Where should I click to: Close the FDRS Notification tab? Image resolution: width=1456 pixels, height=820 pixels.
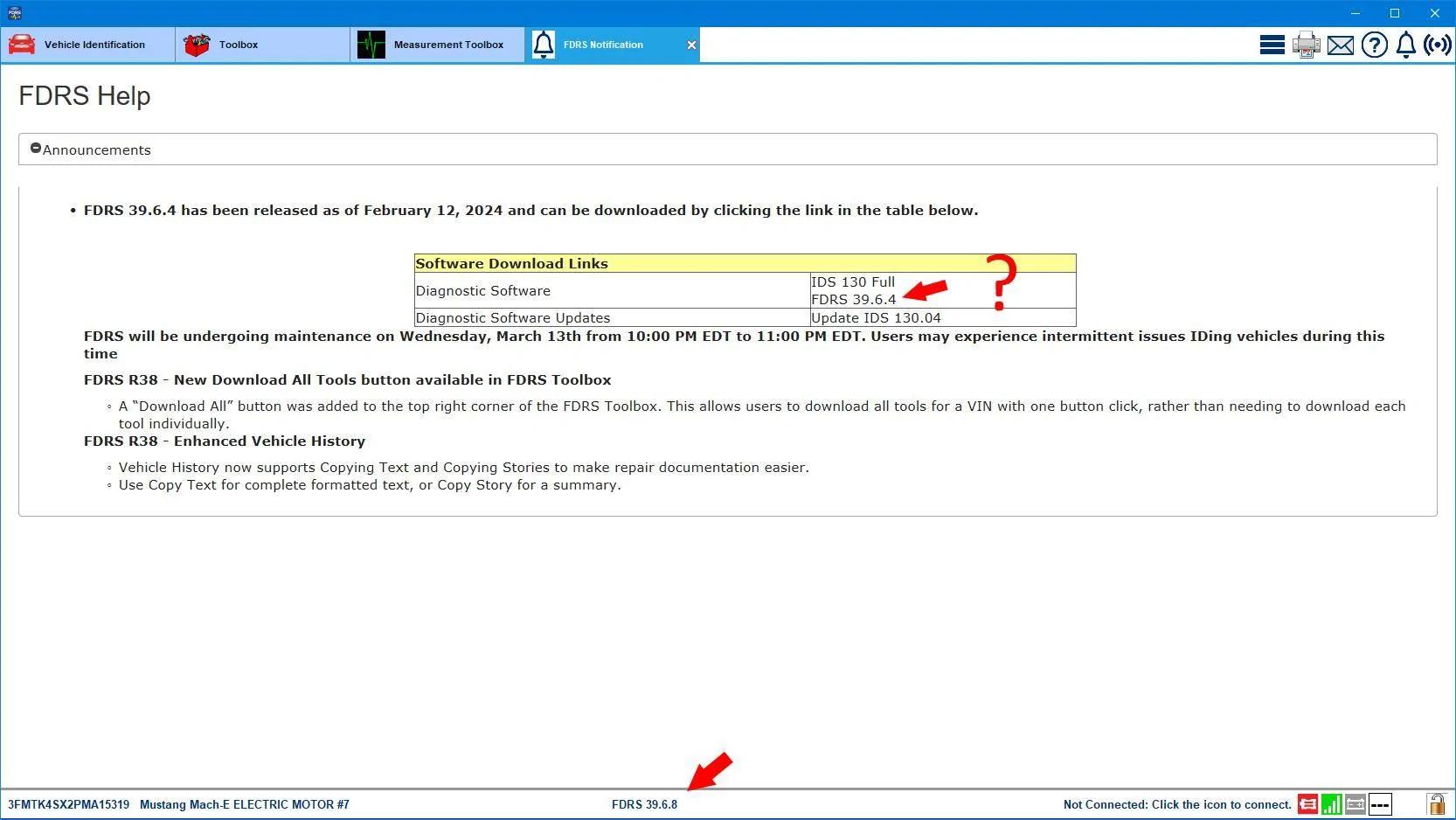(691, 45)
